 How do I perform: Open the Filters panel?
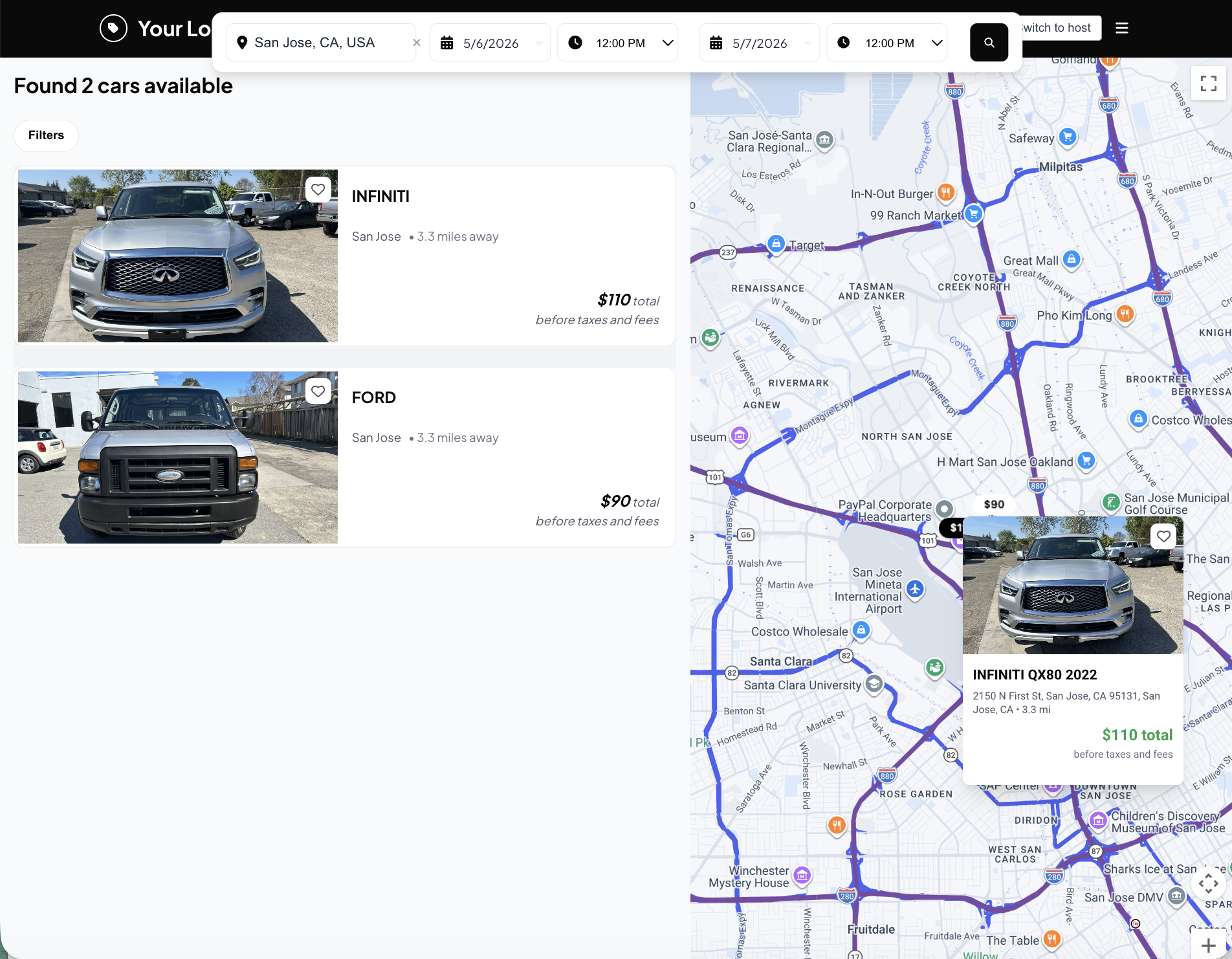pyautogui.click(x=45, y=135)
